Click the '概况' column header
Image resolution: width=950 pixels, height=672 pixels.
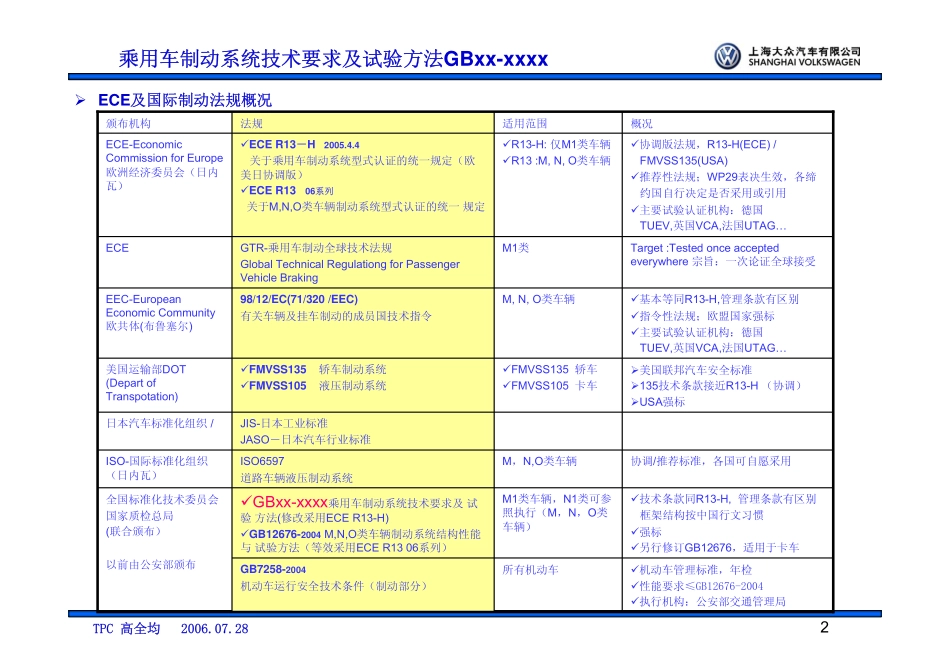click(642, 124)
